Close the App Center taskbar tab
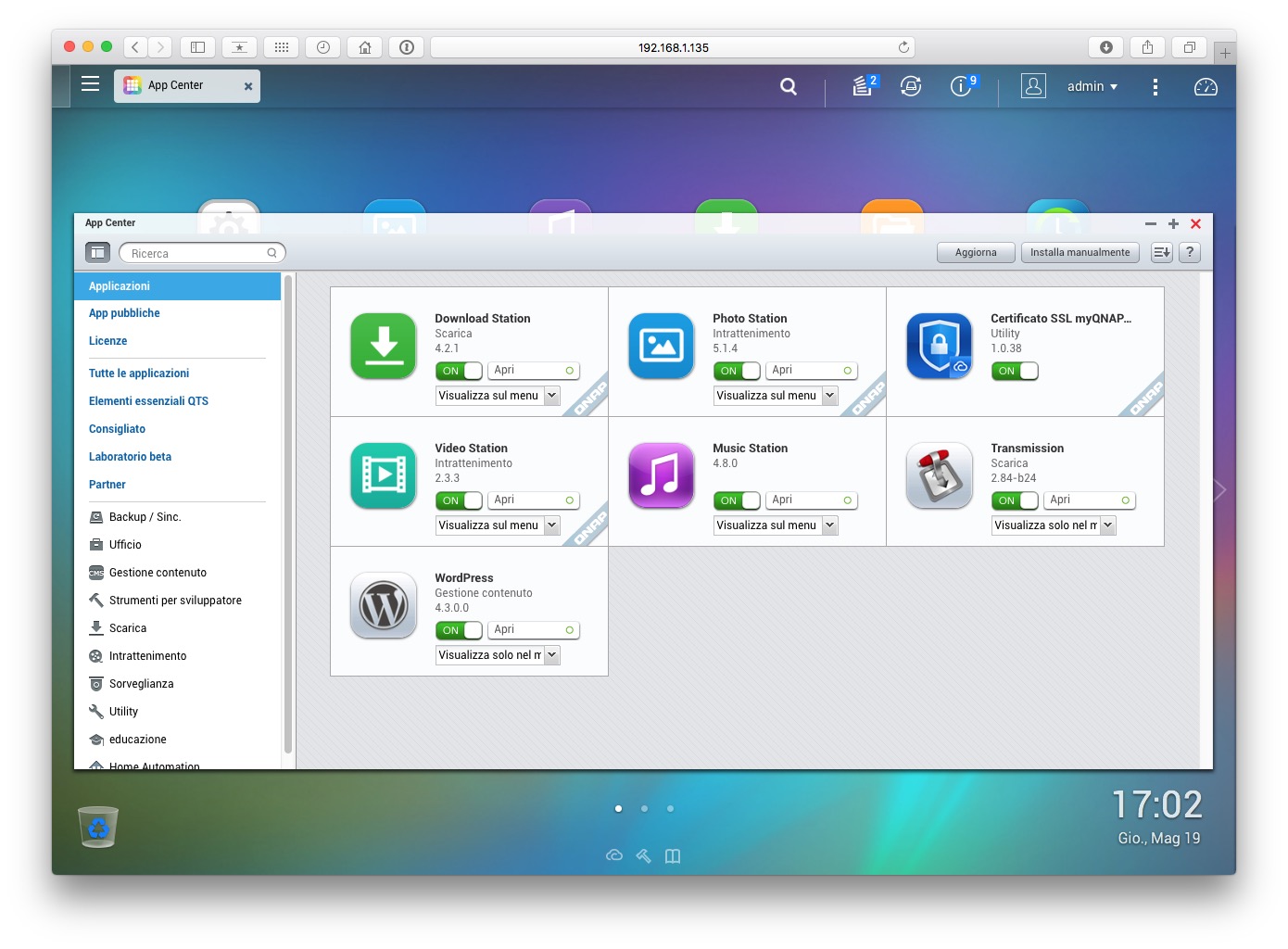 [x=248, y=86]
